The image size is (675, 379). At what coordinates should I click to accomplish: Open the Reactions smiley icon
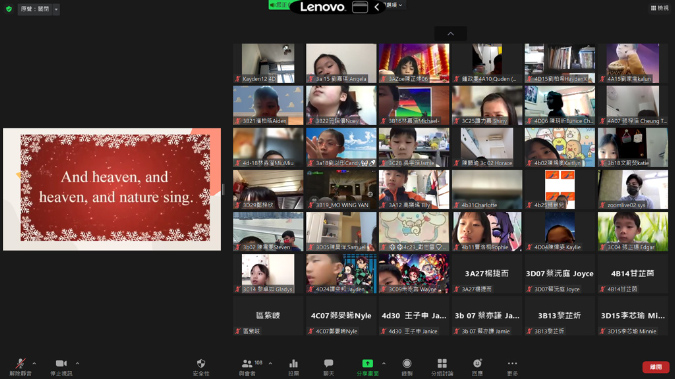click(477, 367)
